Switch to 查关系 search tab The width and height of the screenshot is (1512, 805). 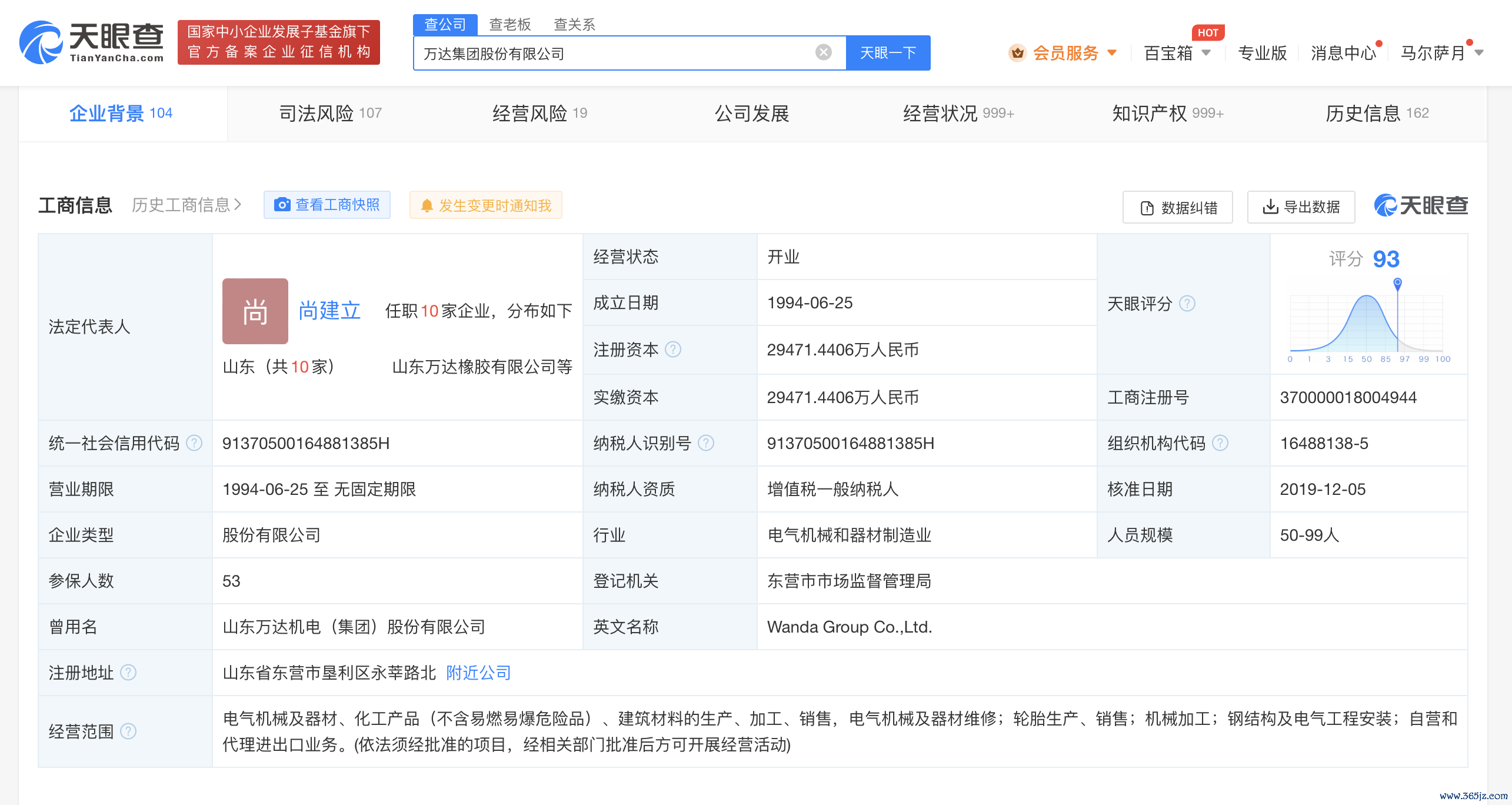coord(575,24)
